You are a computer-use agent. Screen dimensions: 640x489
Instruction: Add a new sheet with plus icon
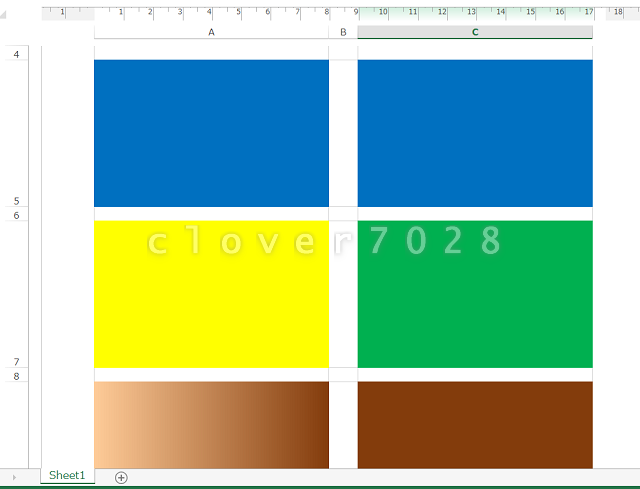click(x=121, y=477)
